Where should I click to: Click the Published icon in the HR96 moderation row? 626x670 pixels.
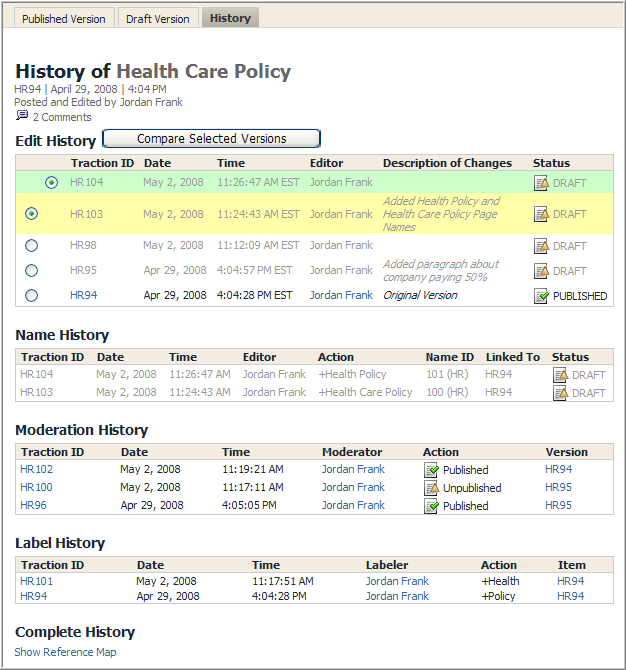click(431, 506)
